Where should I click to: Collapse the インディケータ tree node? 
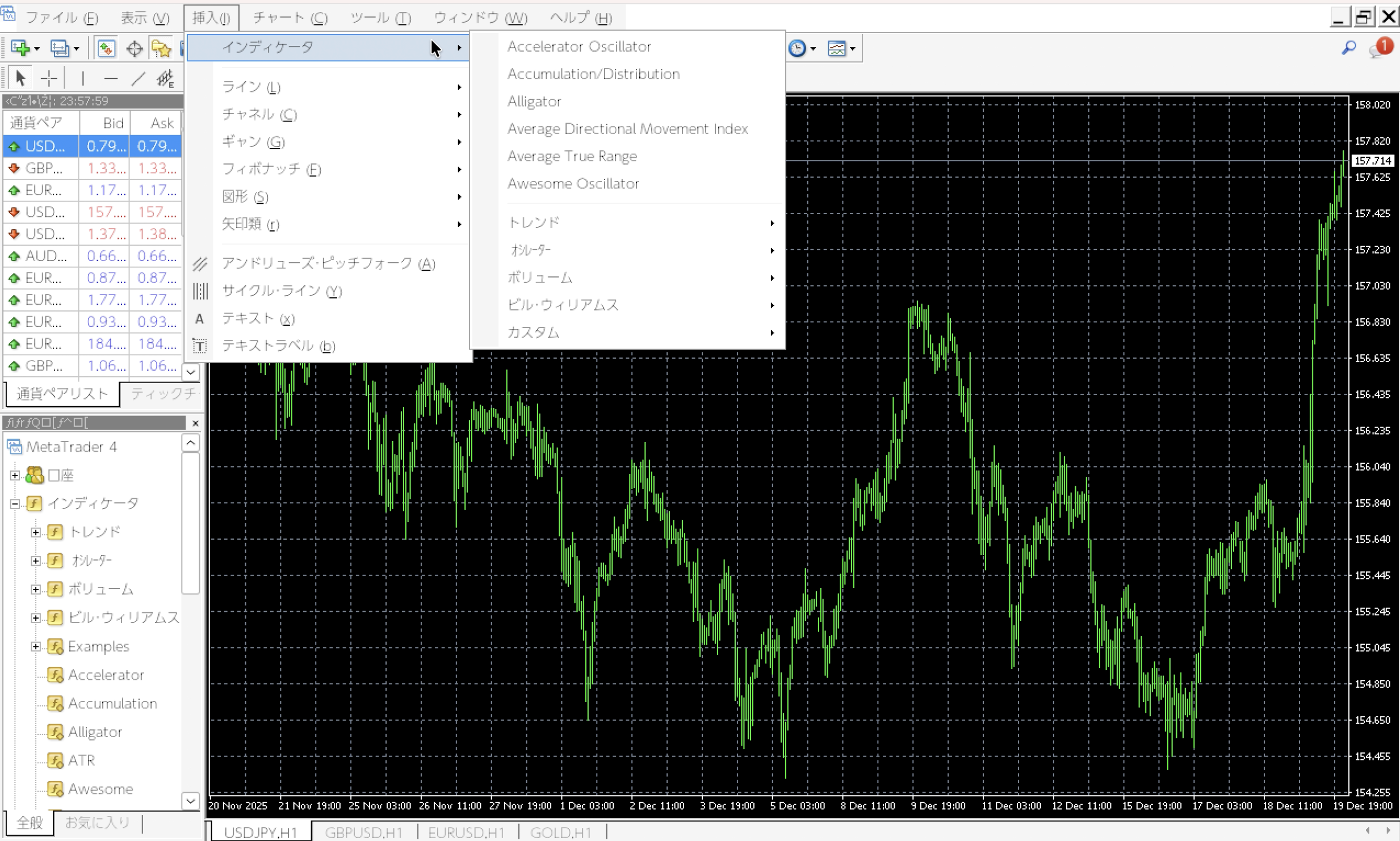coord(15,503)
